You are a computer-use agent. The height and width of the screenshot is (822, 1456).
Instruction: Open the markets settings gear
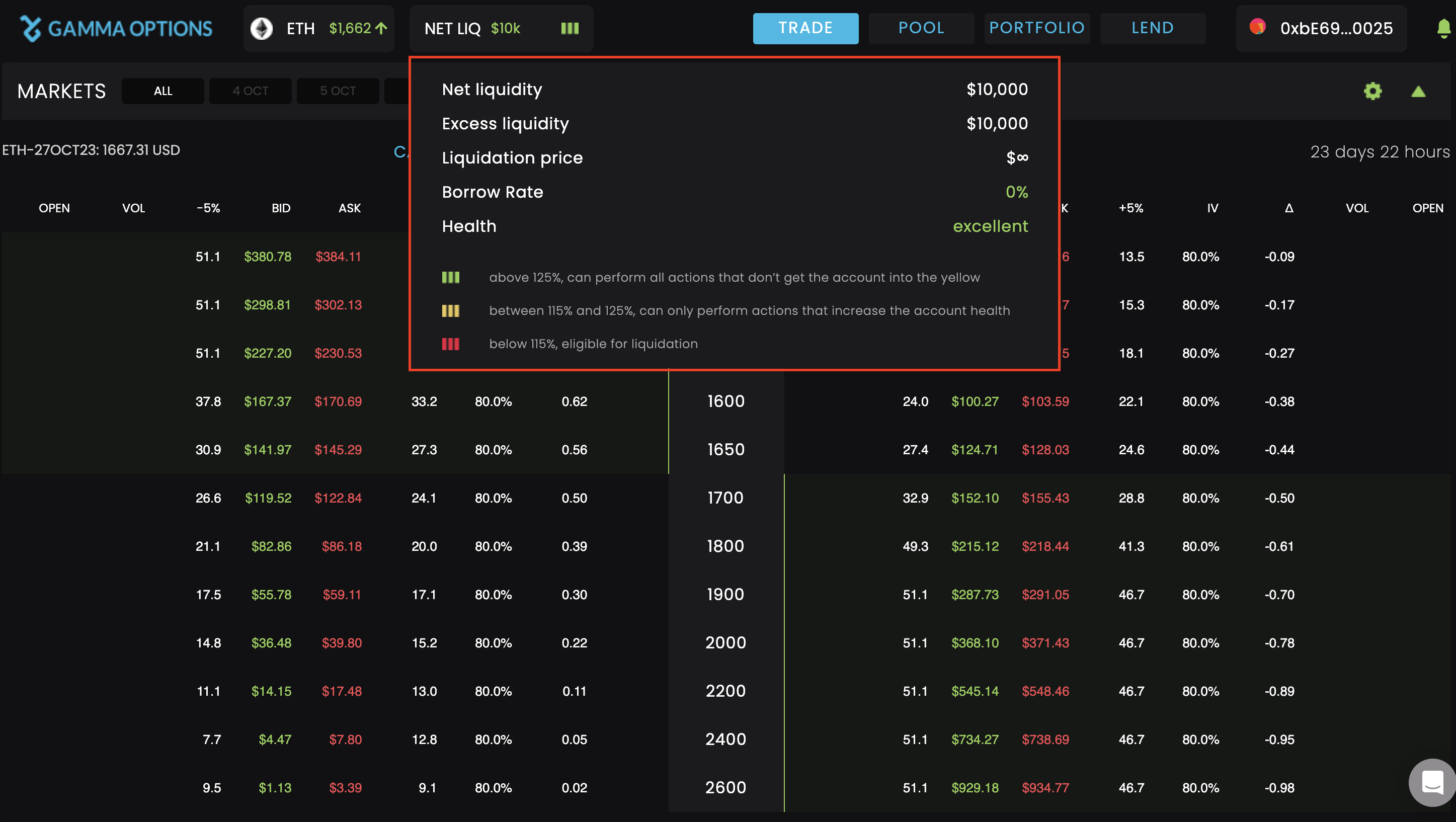[1372, 91]
